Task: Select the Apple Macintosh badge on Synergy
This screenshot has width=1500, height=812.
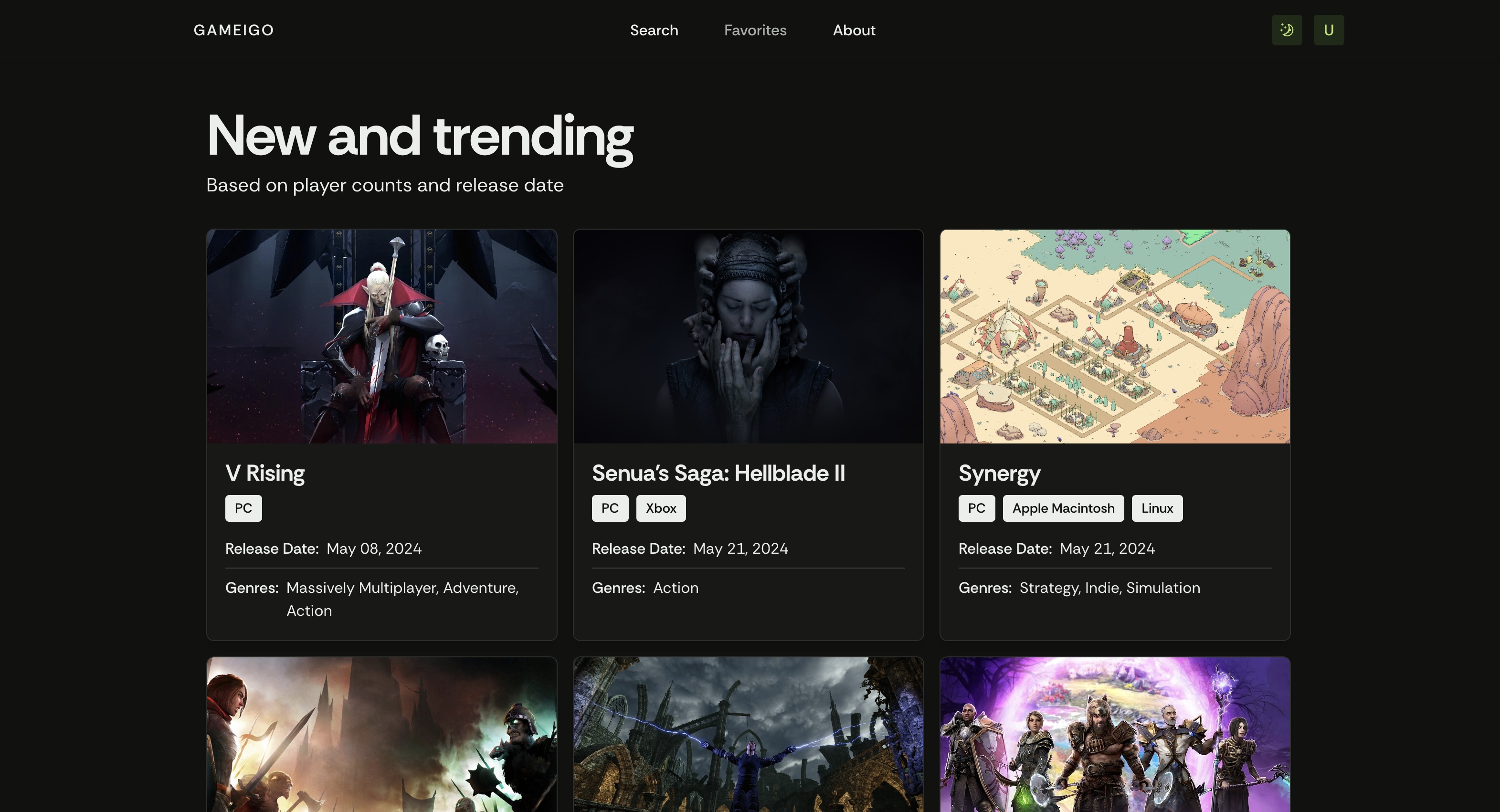Action: pos(1063,507)
